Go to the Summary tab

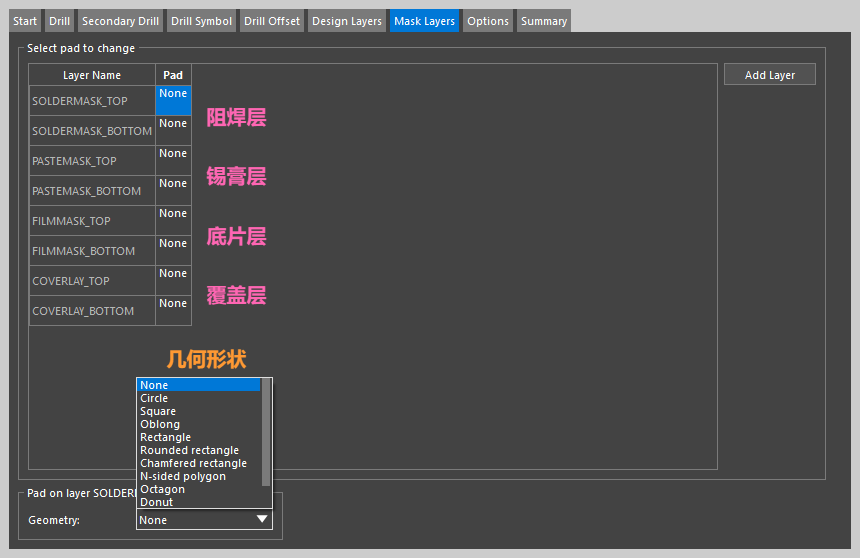click(x=543, y=21)
